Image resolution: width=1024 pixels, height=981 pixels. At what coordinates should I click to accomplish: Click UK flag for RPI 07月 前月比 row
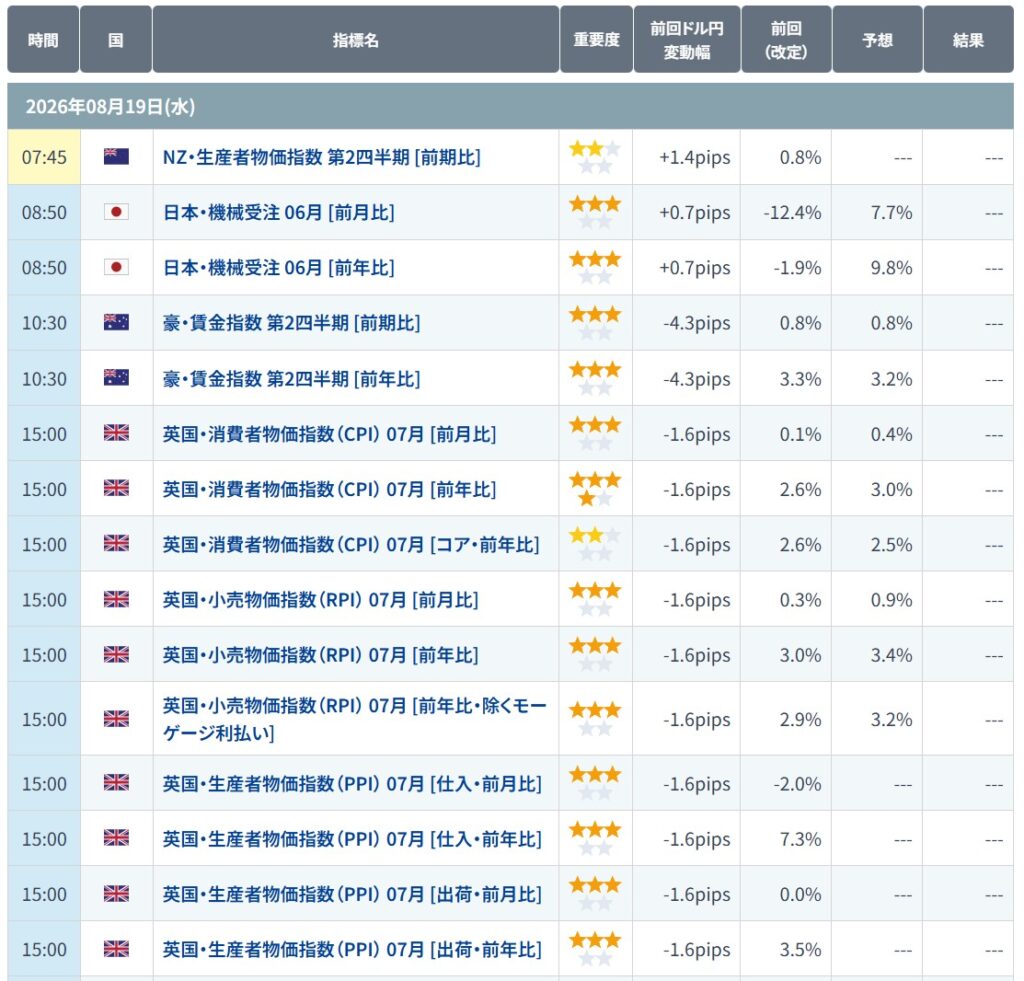pos(116,600)
